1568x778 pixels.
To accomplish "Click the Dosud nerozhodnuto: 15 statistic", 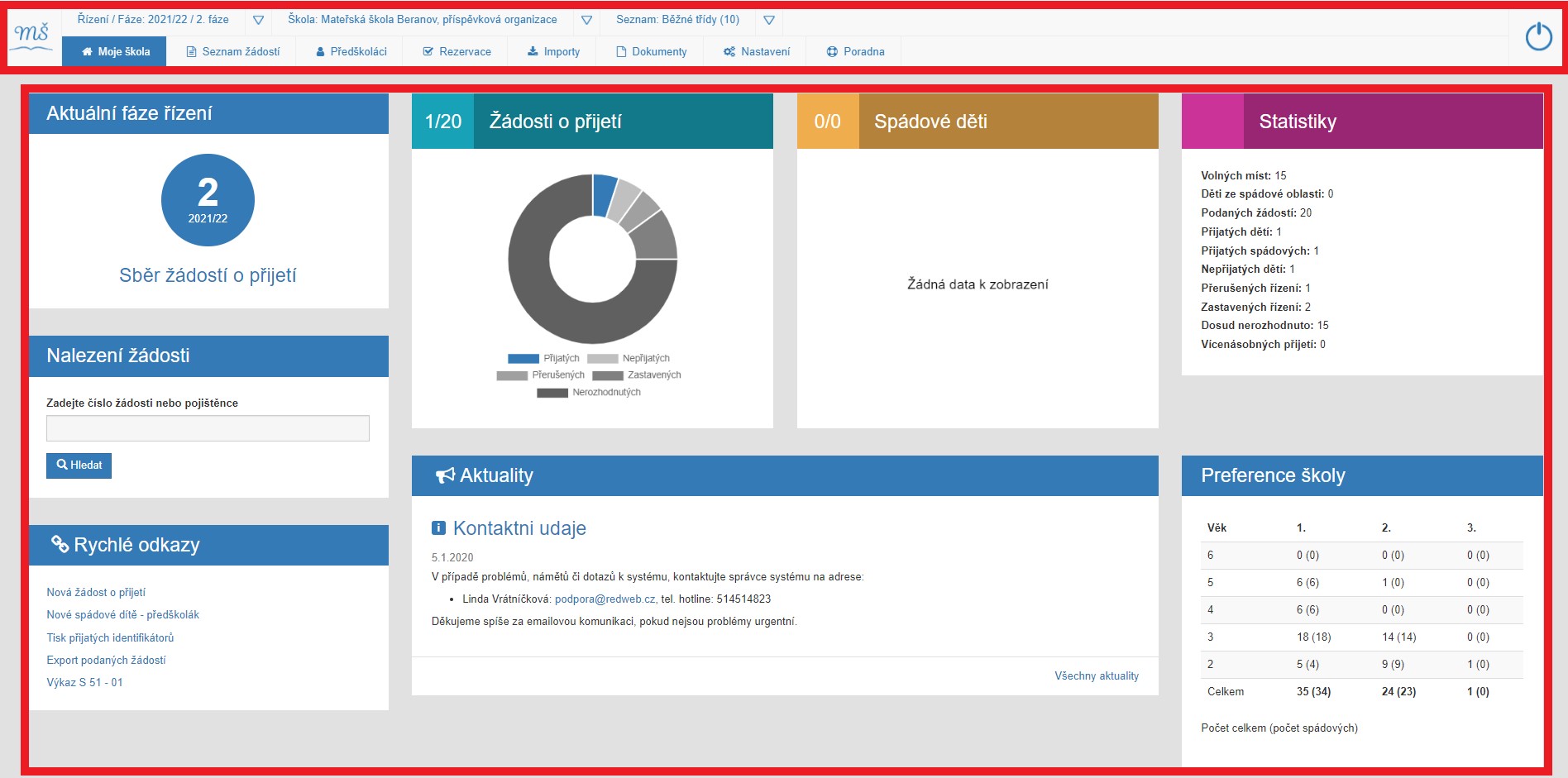I will [x=1264, y=326].
